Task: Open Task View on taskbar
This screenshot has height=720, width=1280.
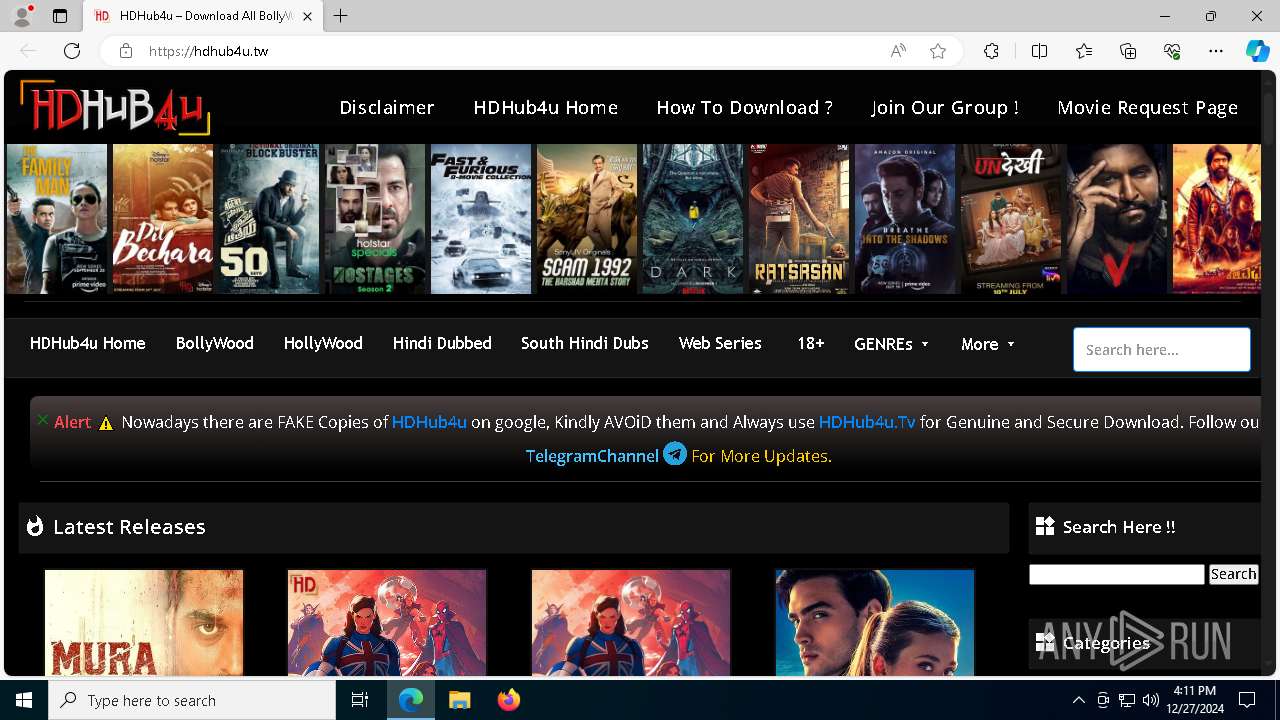Action: (x=360, y=700)
